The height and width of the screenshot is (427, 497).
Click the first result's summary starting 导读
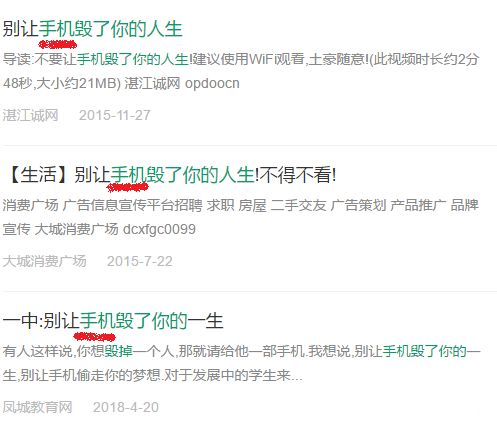(241, 71)
